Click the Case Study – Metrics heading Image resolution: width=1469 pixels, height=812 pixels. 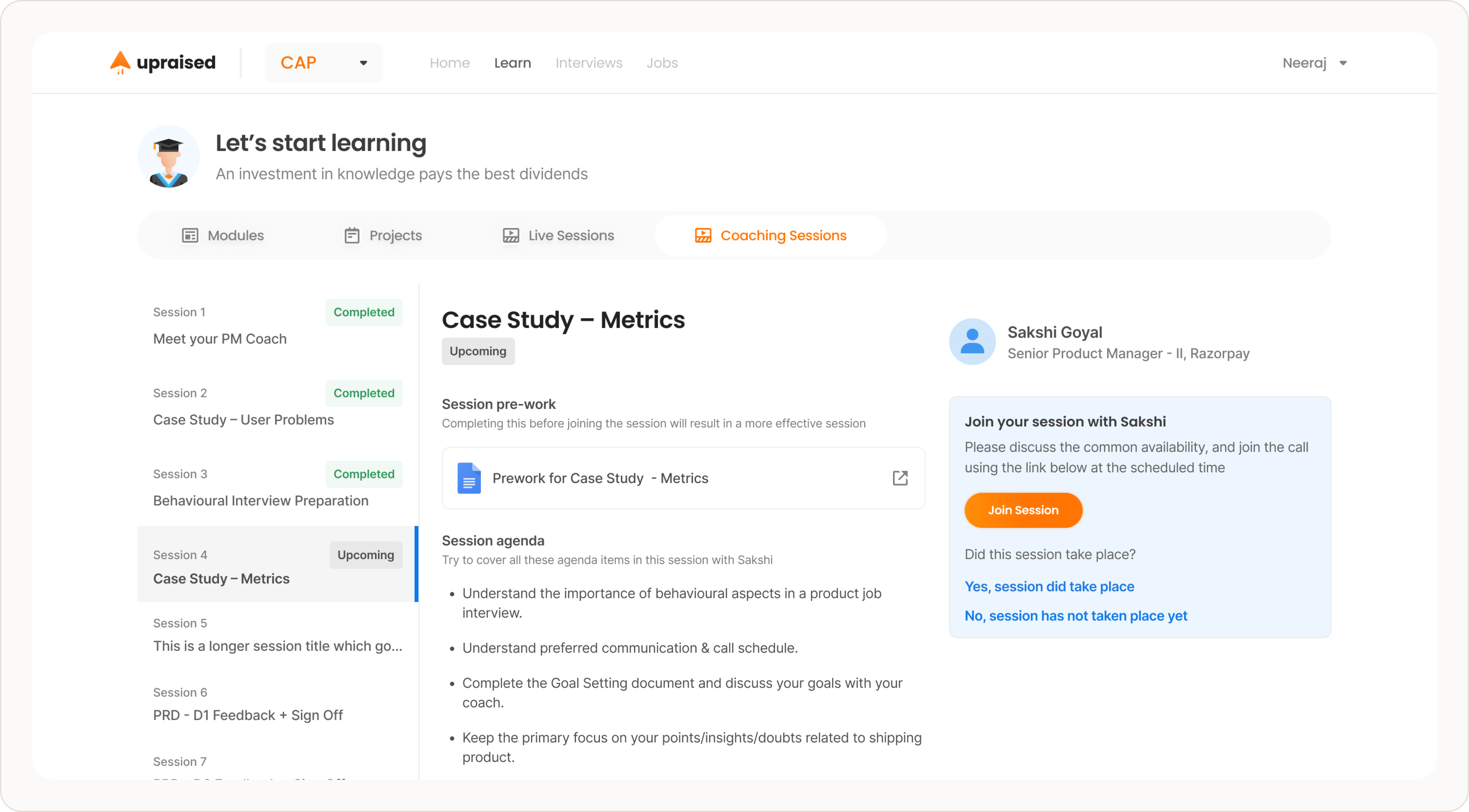tap(563, 320)
